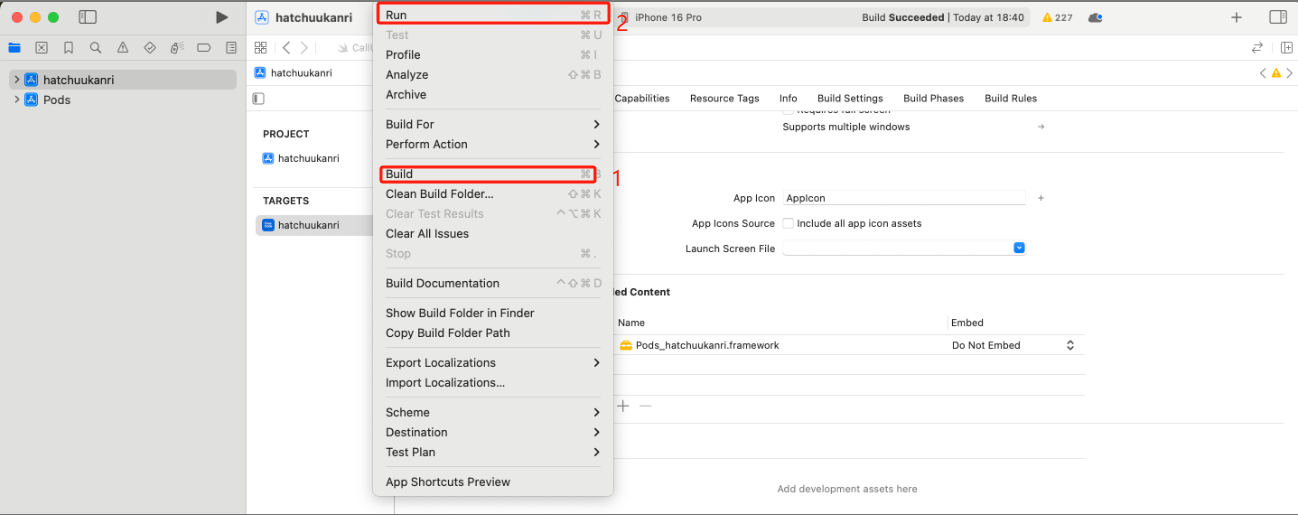Click the iPhone 16 Pro destination

[x=668, y=18]
